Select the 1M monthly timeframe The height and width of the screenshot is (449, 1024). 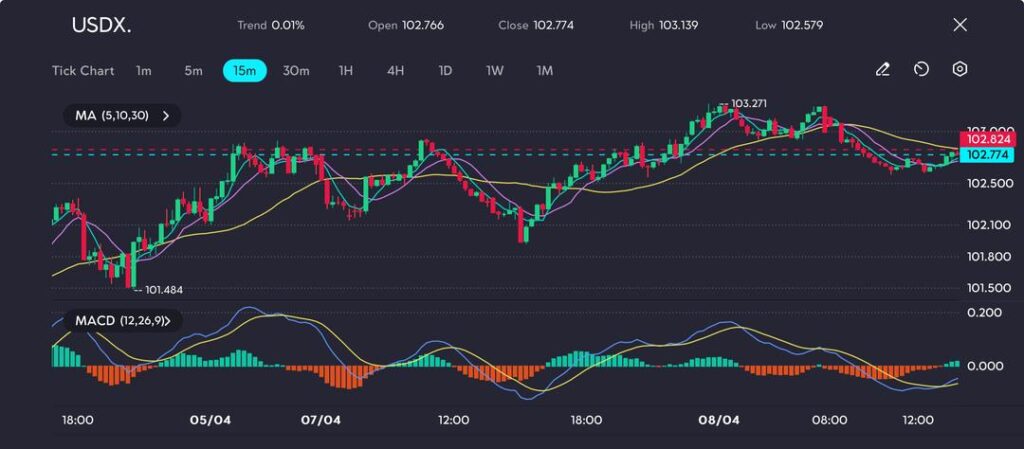(545, 71)
